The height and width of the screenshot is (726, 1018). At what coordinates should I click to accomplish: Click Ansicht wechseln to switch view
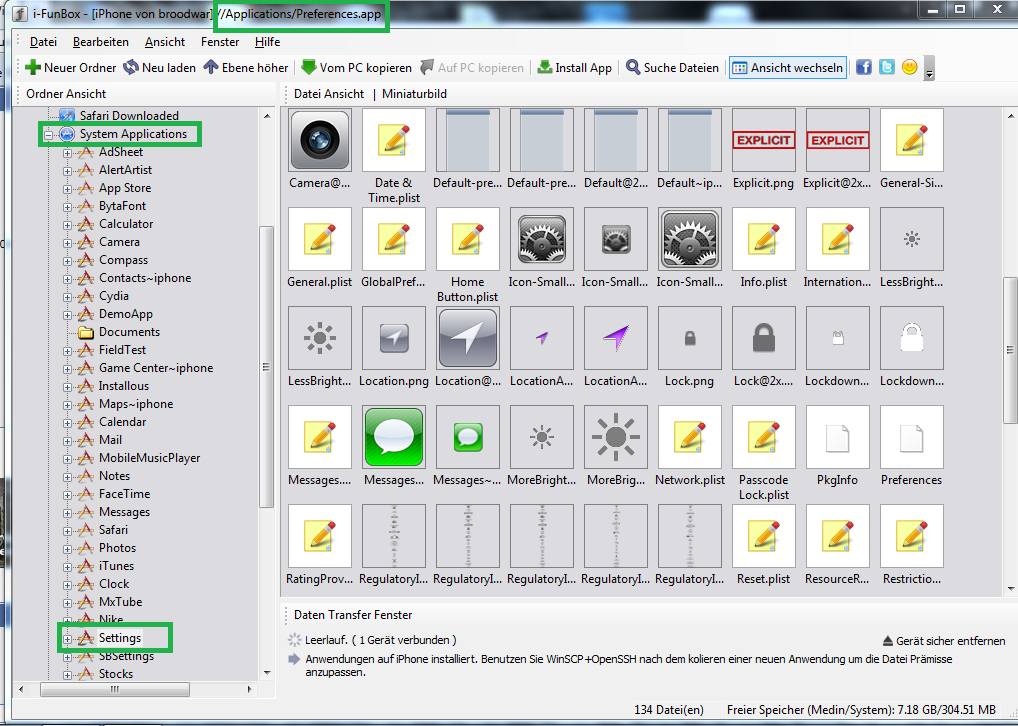point(788,68)
